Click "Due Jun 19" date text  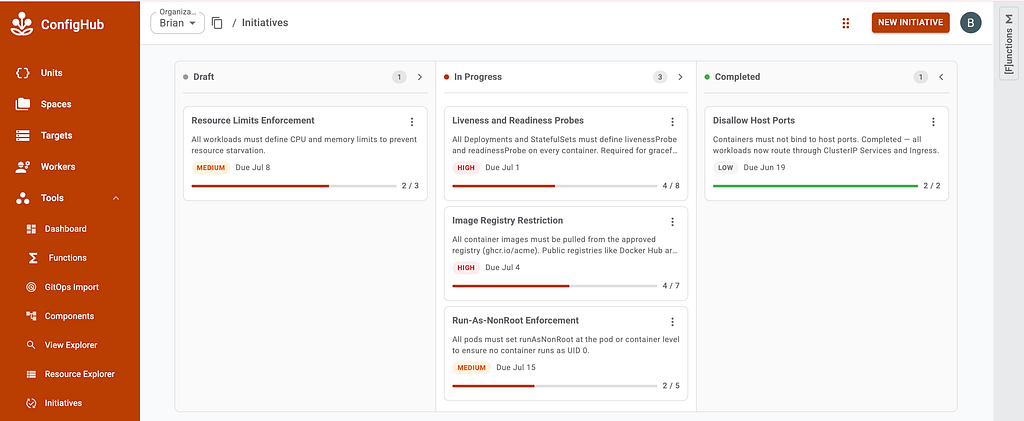[x=765, y=168]
